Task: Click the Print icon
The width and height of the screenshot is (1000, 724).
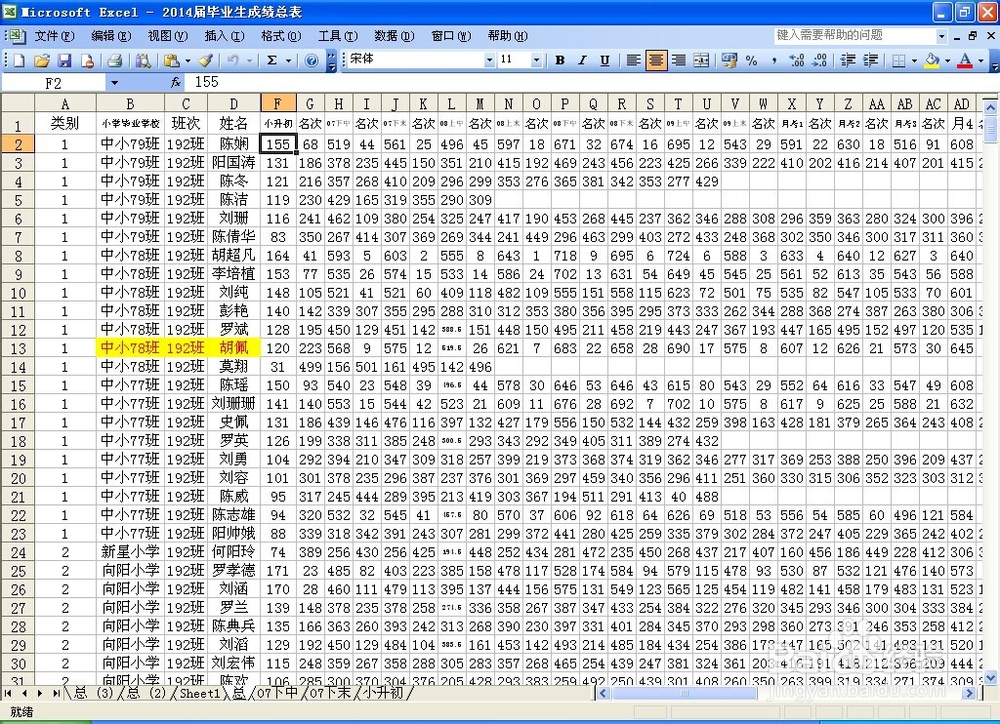Action: coord(115,61)
